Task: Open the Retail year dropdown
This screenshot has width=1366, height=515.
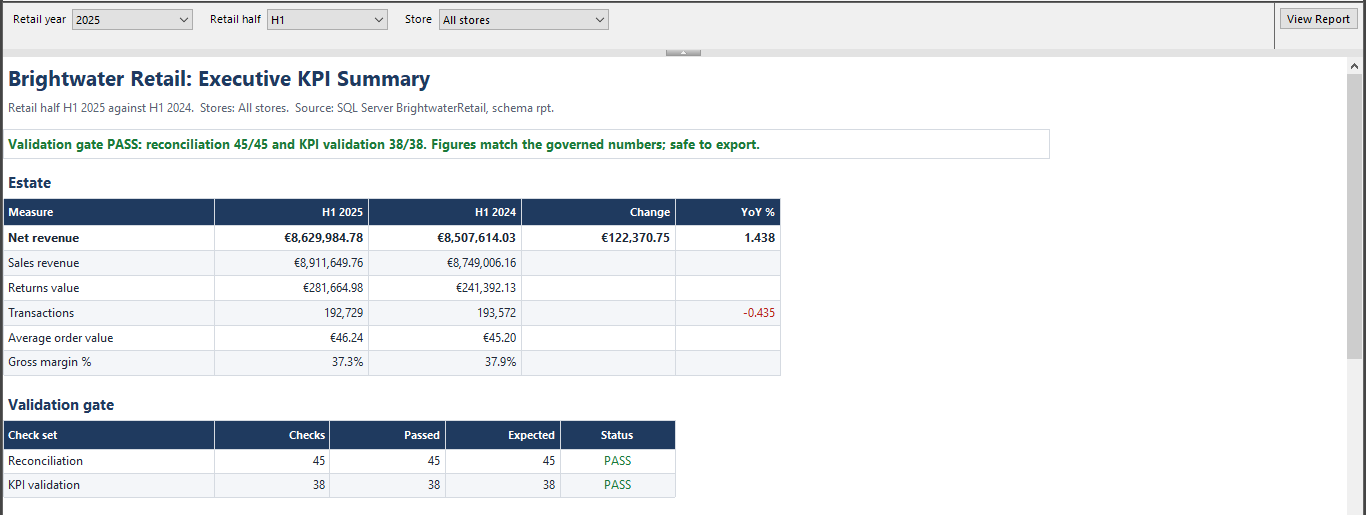Action: click(x=132, y=19)
